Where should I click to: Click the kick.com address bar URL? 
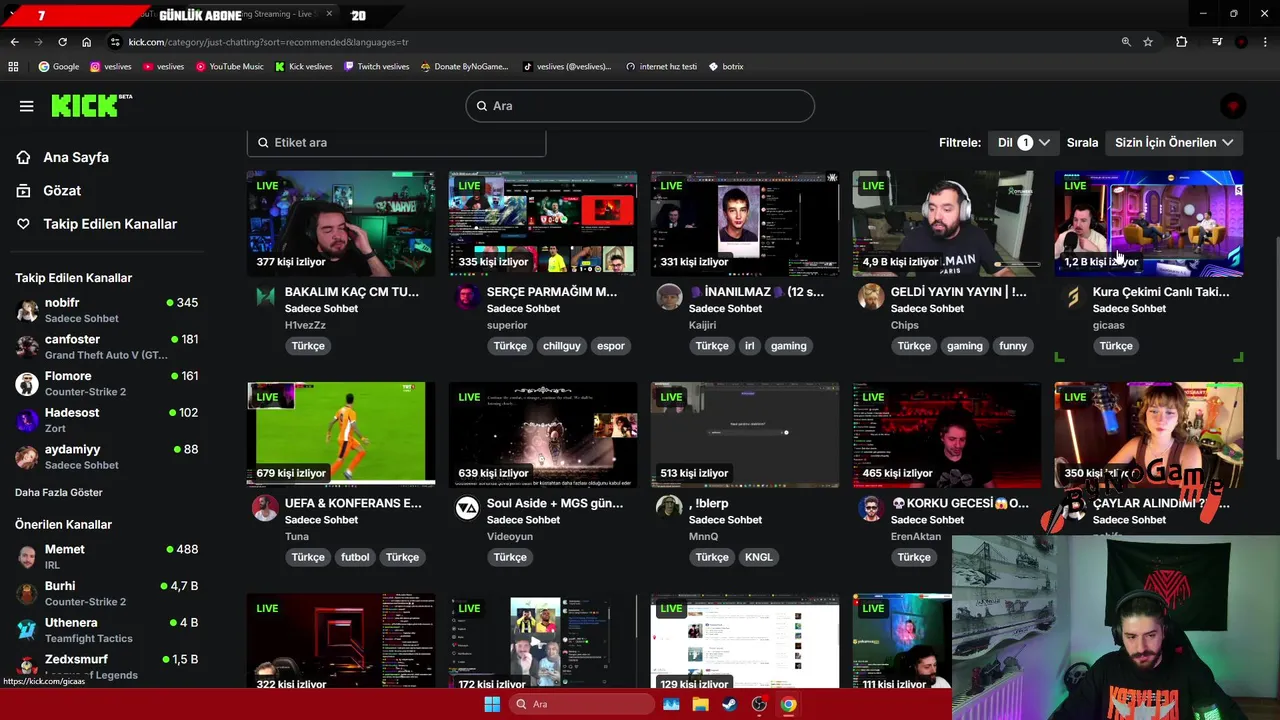tap(268, 42)
